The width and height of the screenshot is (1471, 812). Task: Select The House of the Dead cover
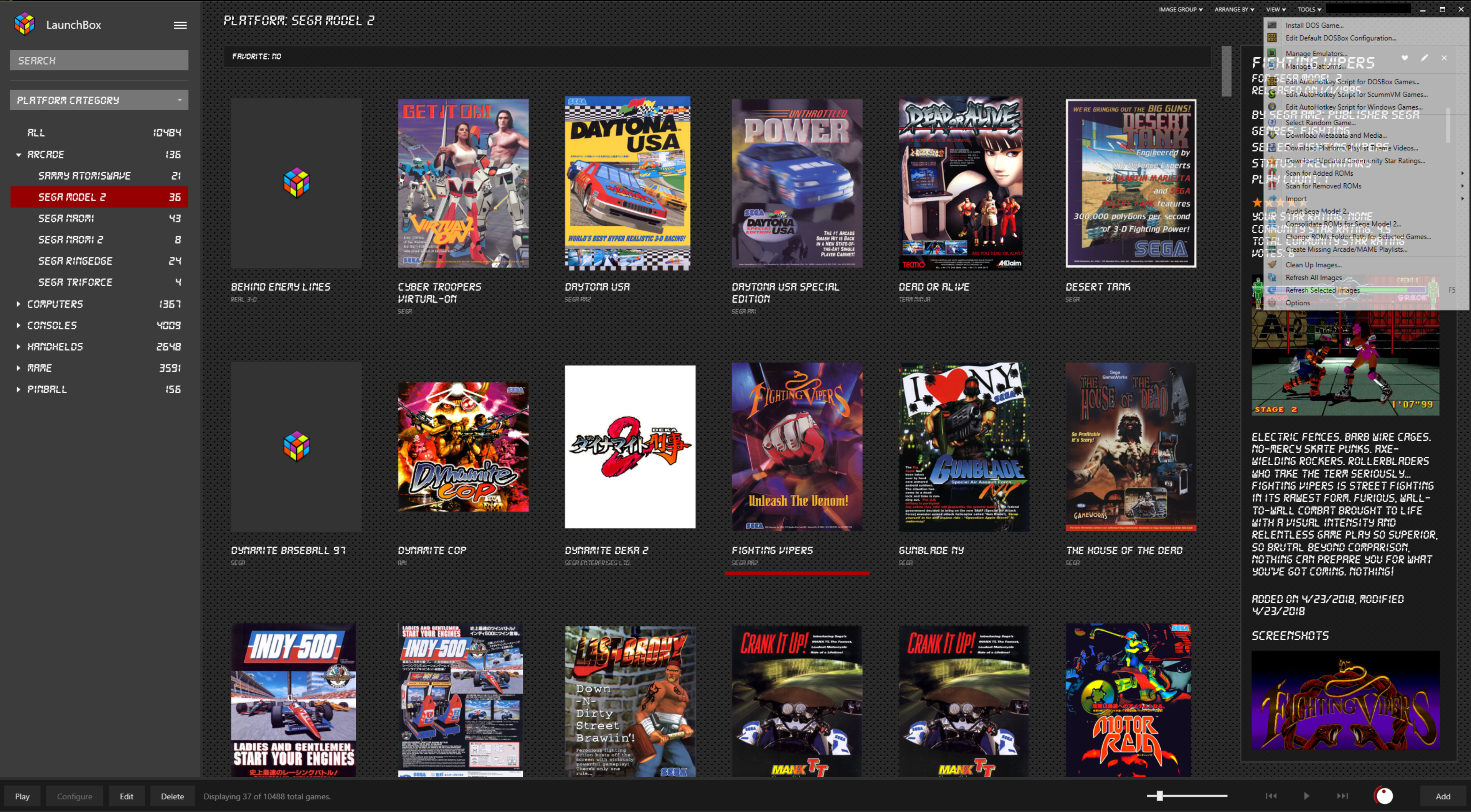1131,447
